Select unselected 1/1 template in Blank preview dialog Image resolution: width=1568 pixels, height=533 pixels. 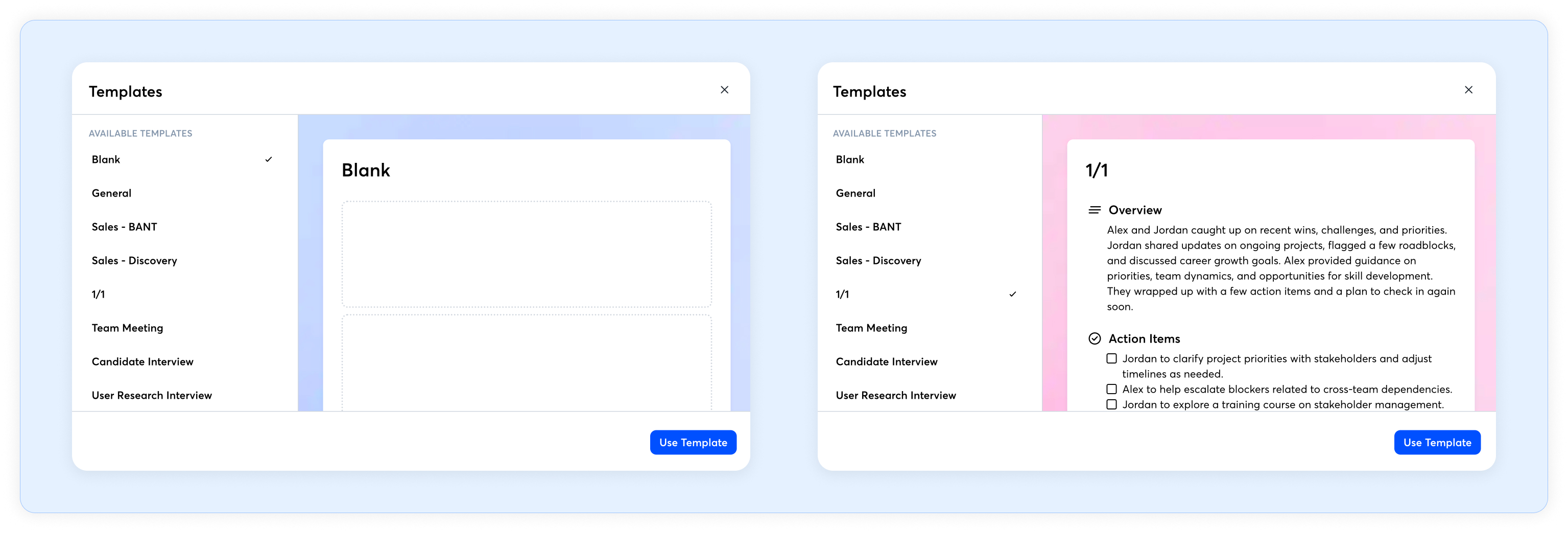98,295
